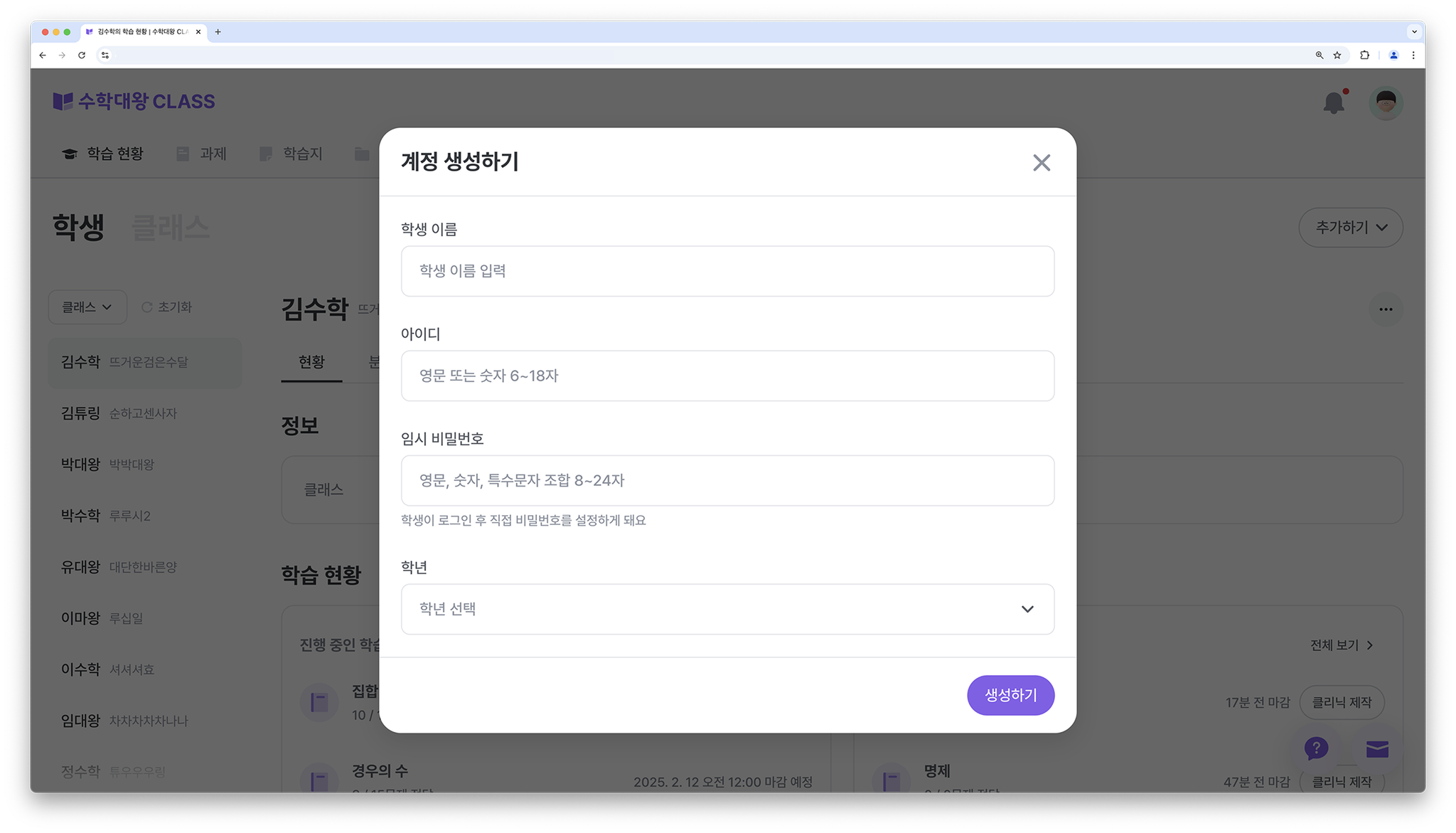Select the 과제 menu item
This screenshot has width=1456, height=833.
click(202, 154)
